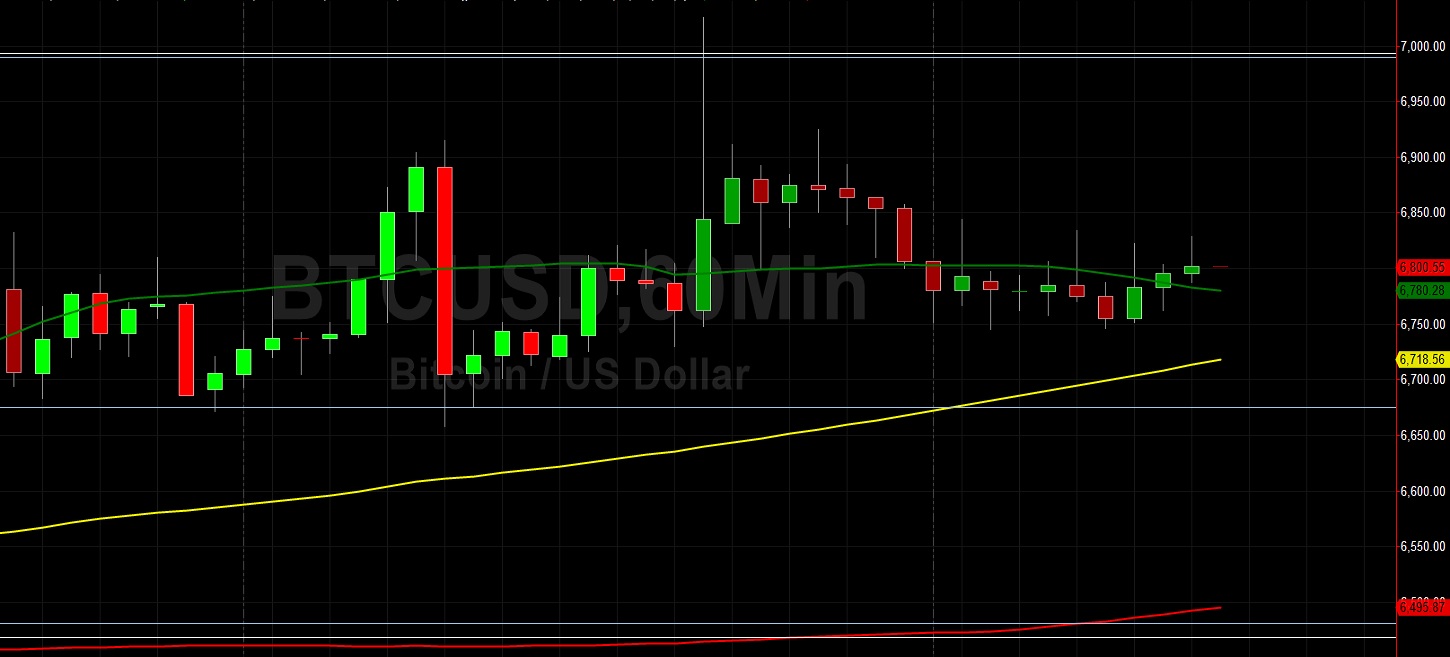
Task: Click the 6,550.00 price axis label
Action: click(1422, 547)
